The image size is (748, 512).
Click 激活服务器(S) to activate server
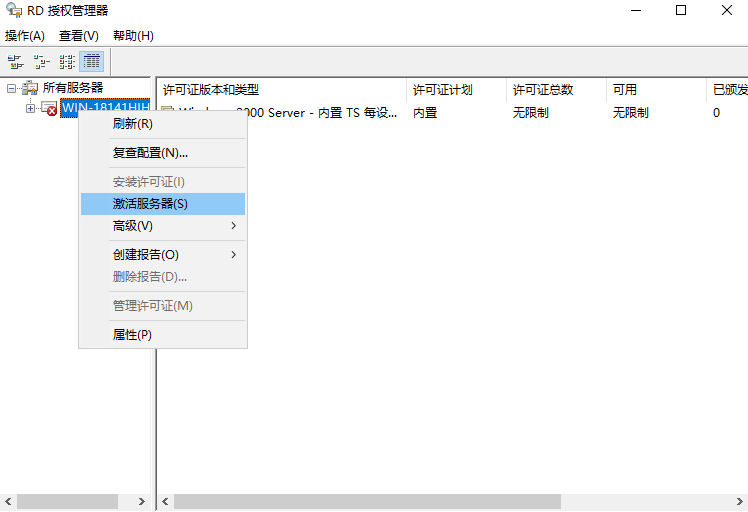click(163, 204)
